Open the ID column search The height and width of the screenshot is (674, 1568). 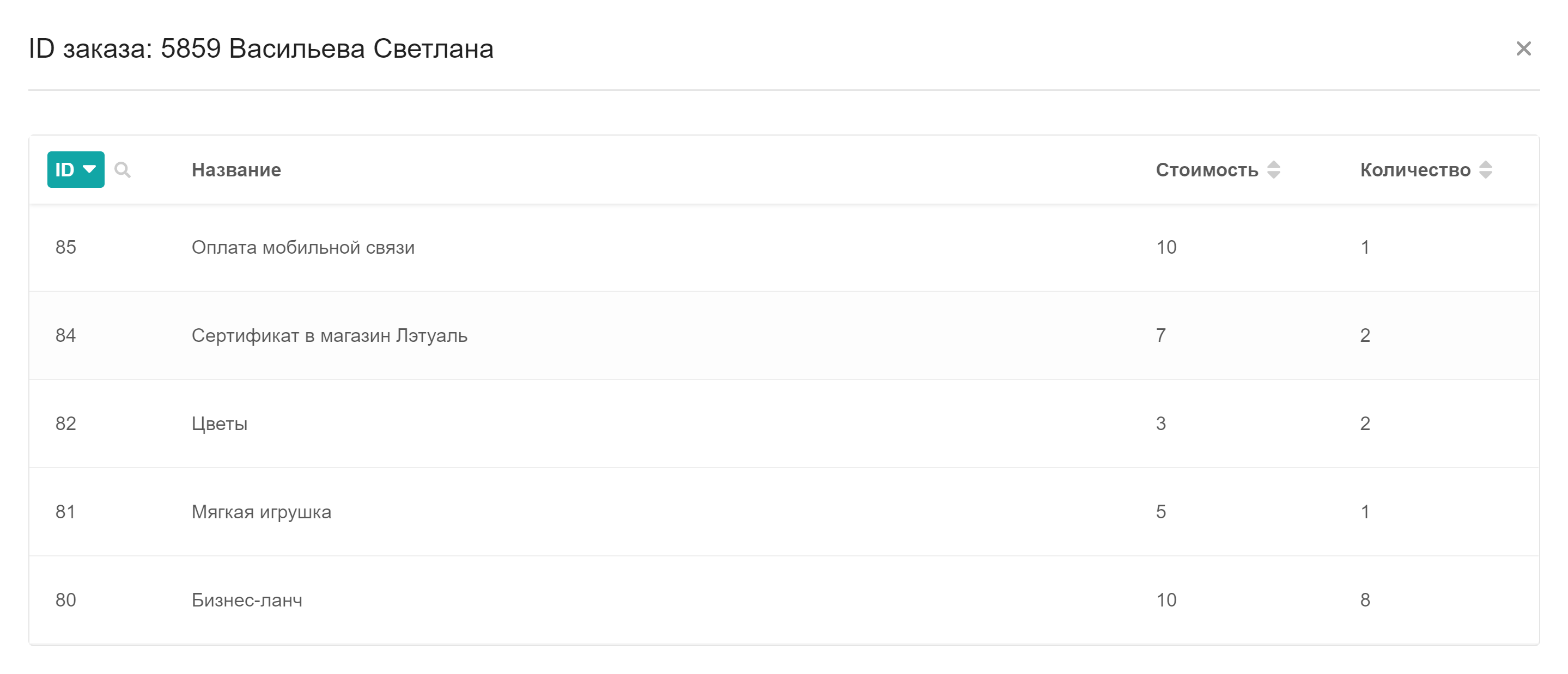tap(123, 170)
